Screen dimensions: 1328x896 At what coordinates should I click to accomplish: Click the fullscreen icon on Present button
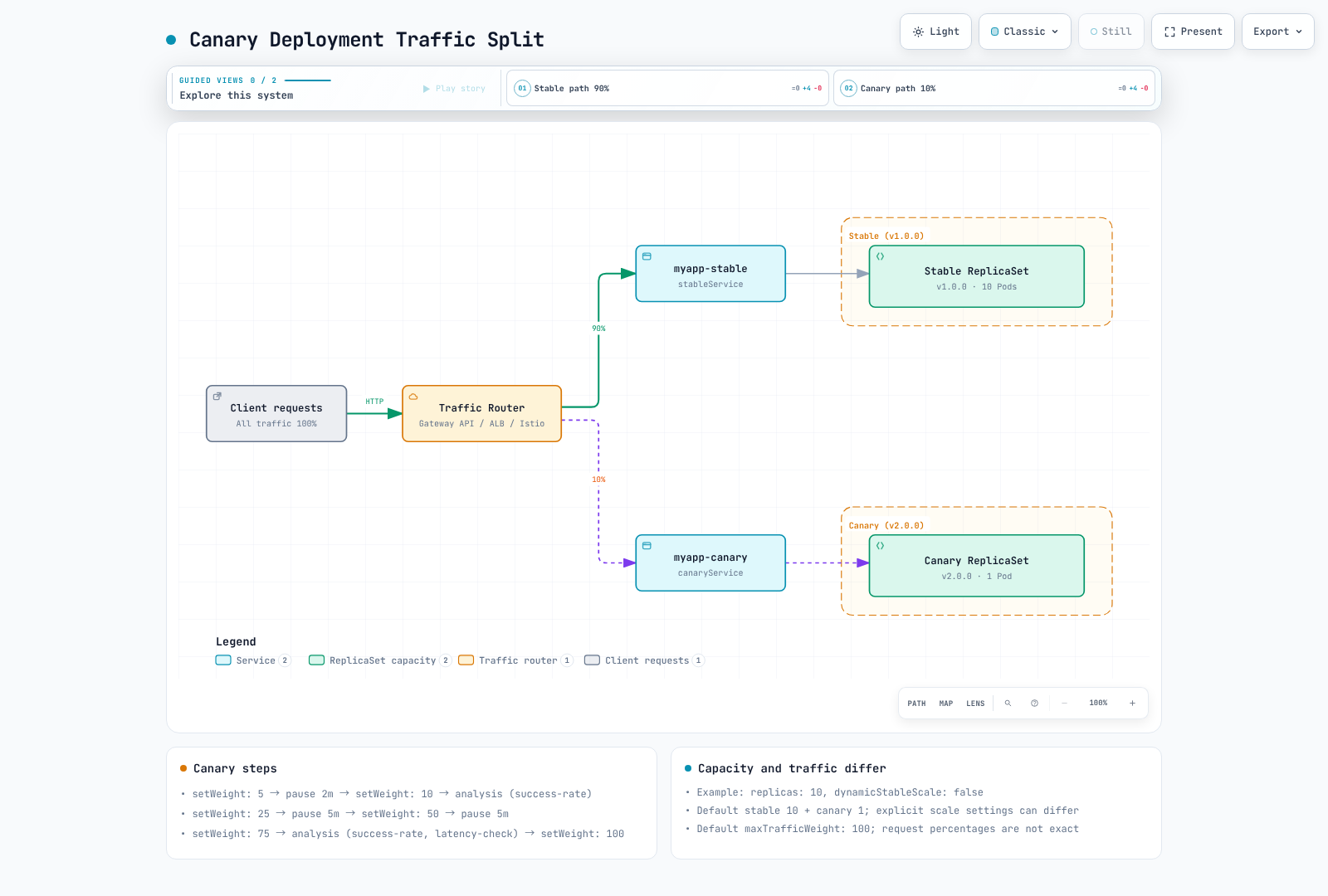tap(1169, 32)
